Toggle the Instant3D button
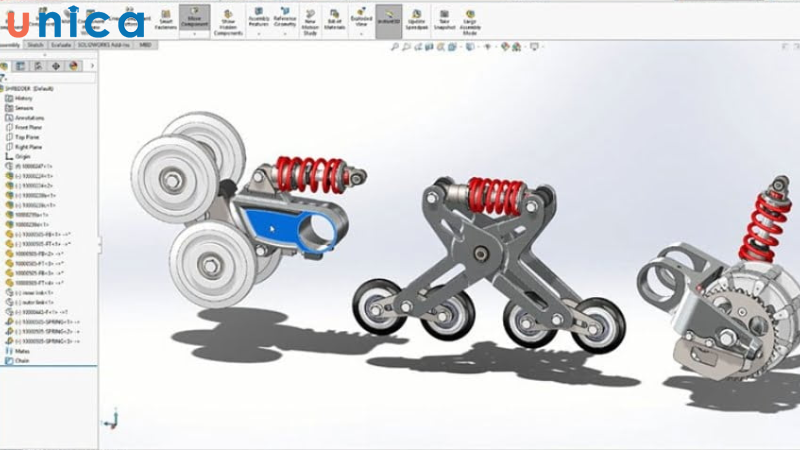 (389, 21)
